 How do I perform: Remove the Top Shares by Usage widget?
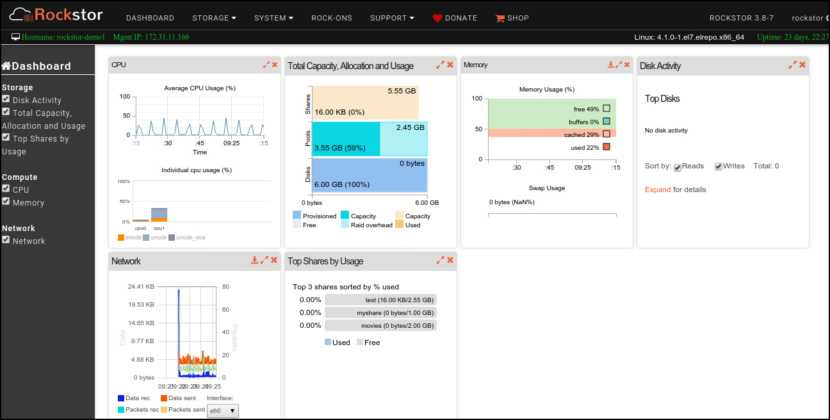449,261
